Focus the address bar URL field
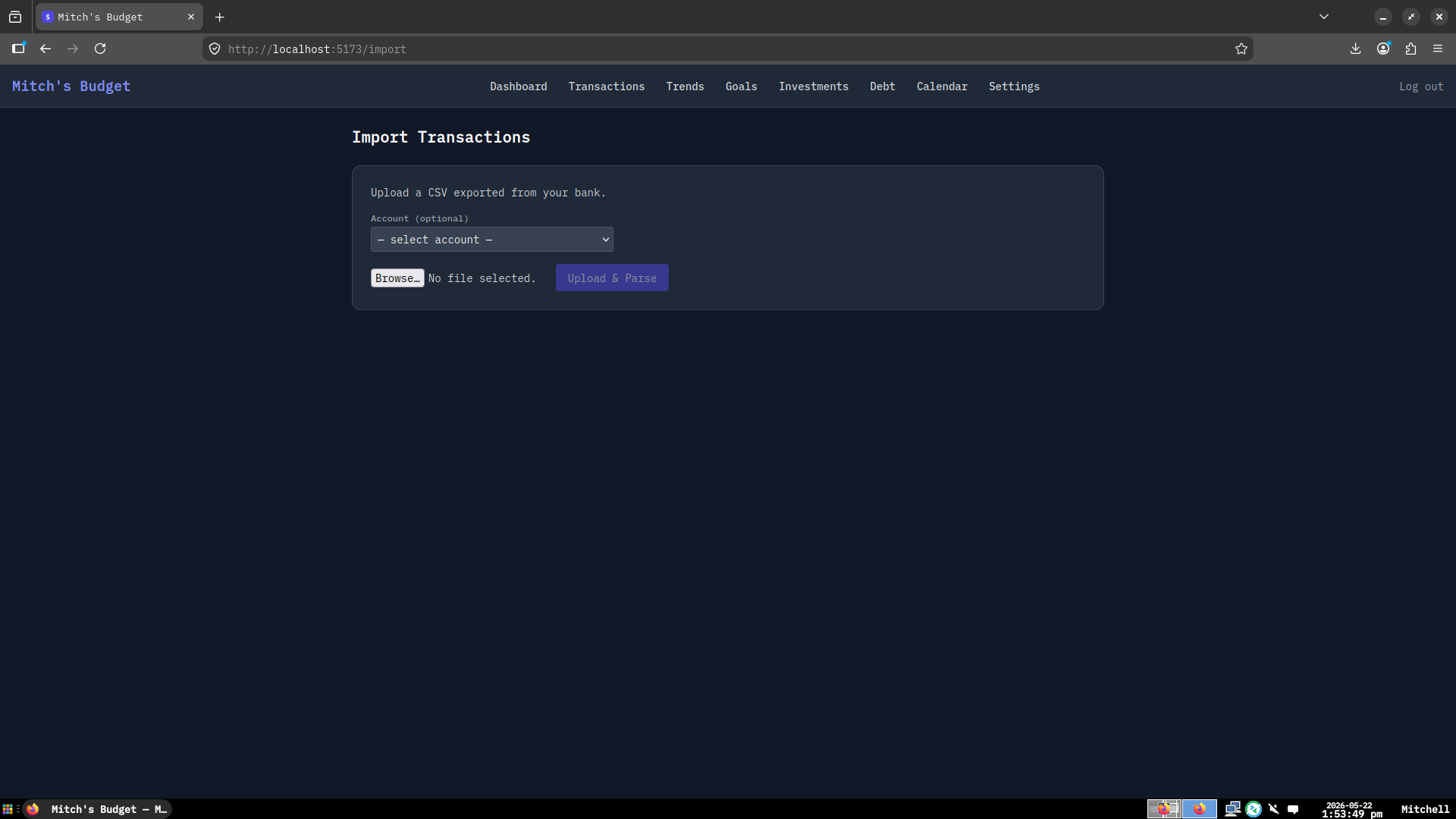The width and height of the screenshot is (1456, 819). pyautogui.click(x=728, y=49)
